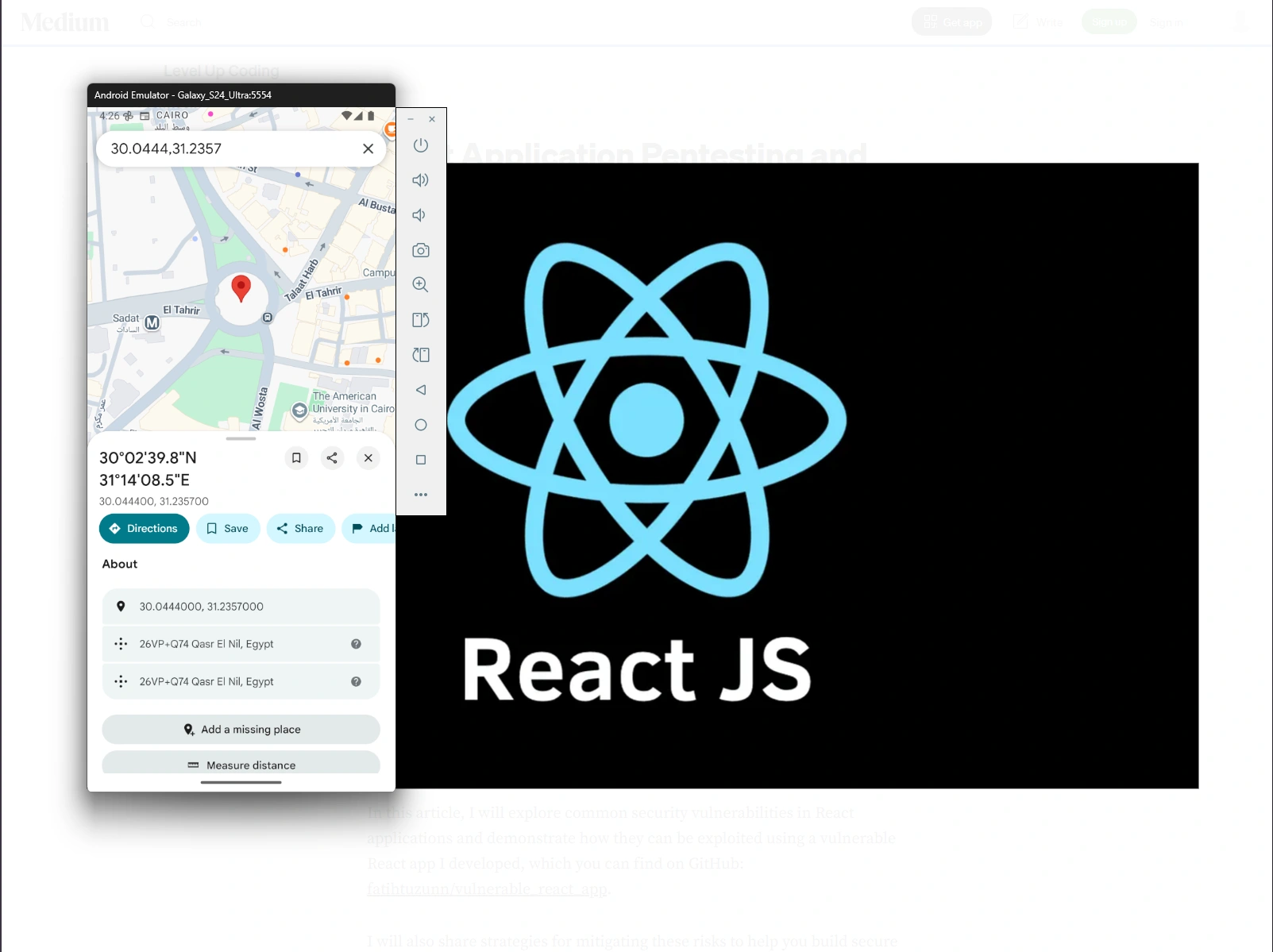Screen dimensions: 1273x952
Task: Open help for the Qasr El Nil plus code
Action: [354, 643]
